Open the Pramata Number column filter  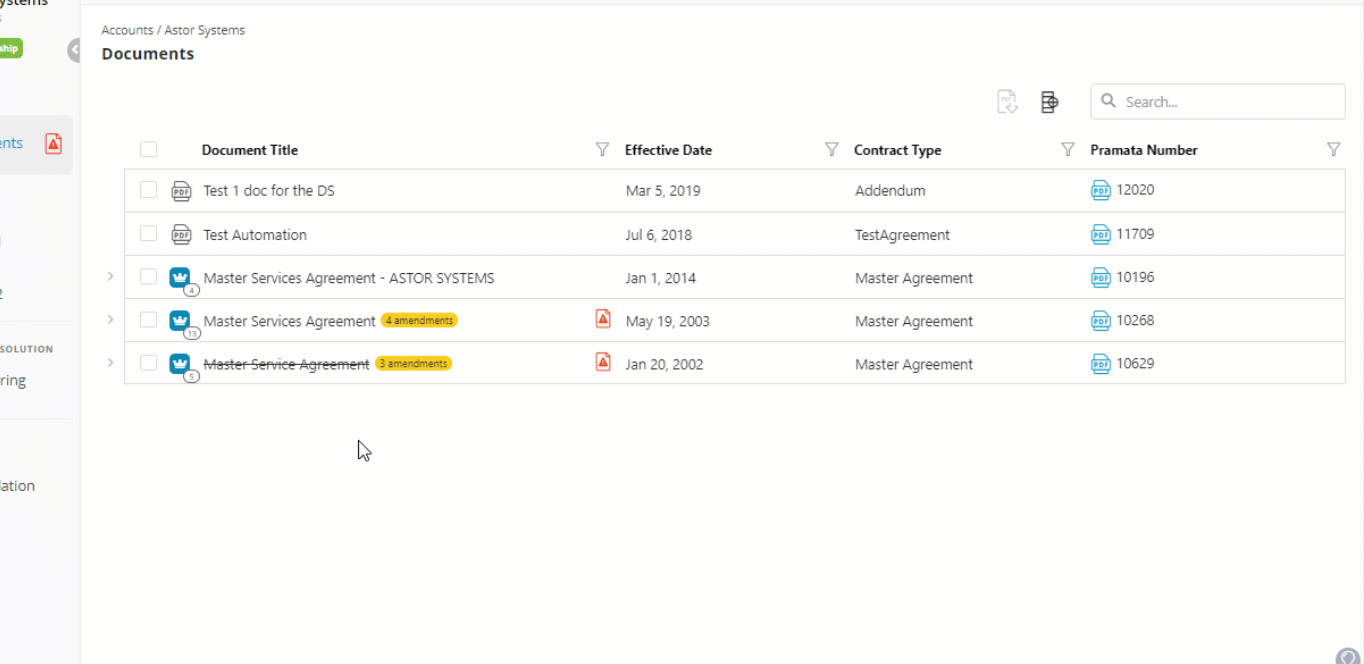click(x=1333, y=149)
